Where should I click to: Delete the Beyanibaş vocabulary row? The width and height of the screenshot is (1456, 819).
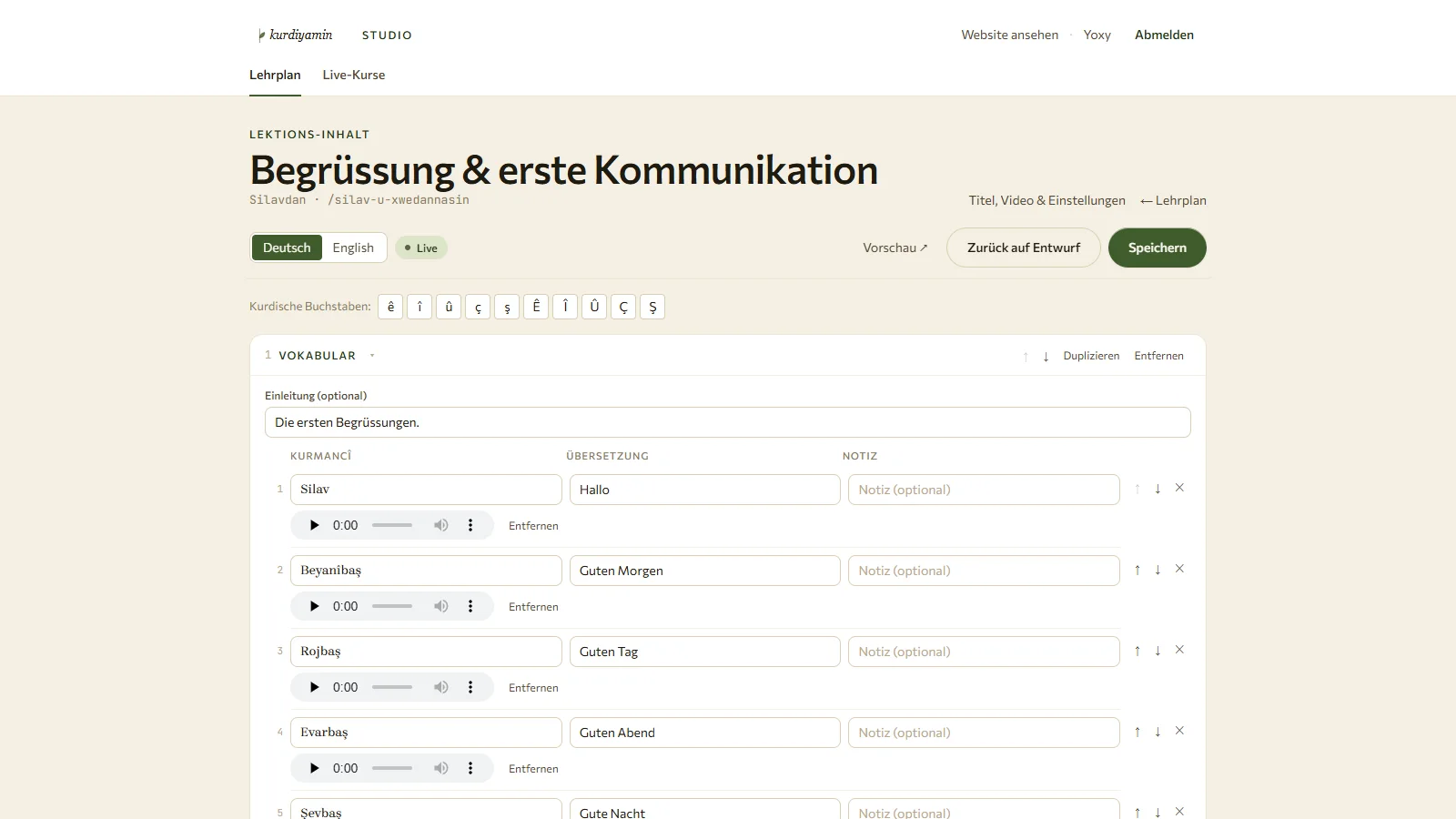tap(1179, 569)
